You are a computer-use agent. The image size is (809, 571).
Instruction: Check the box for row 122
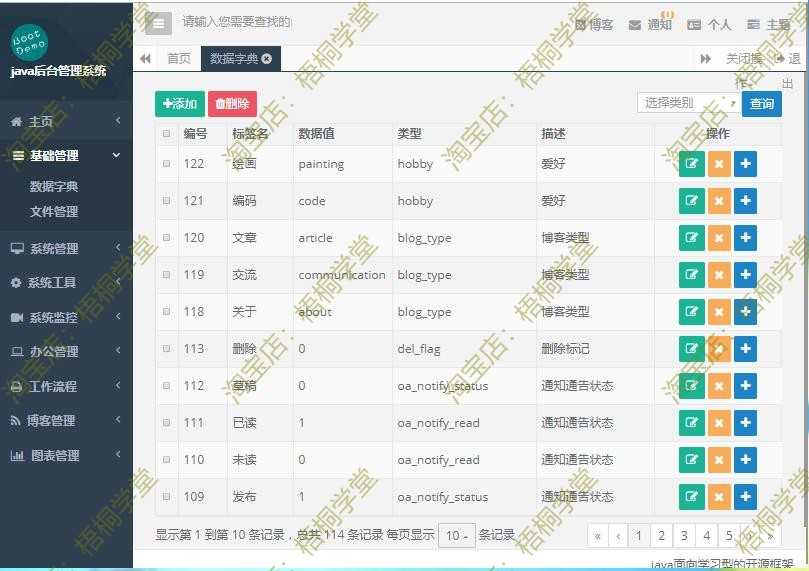(x=166, y=164)
